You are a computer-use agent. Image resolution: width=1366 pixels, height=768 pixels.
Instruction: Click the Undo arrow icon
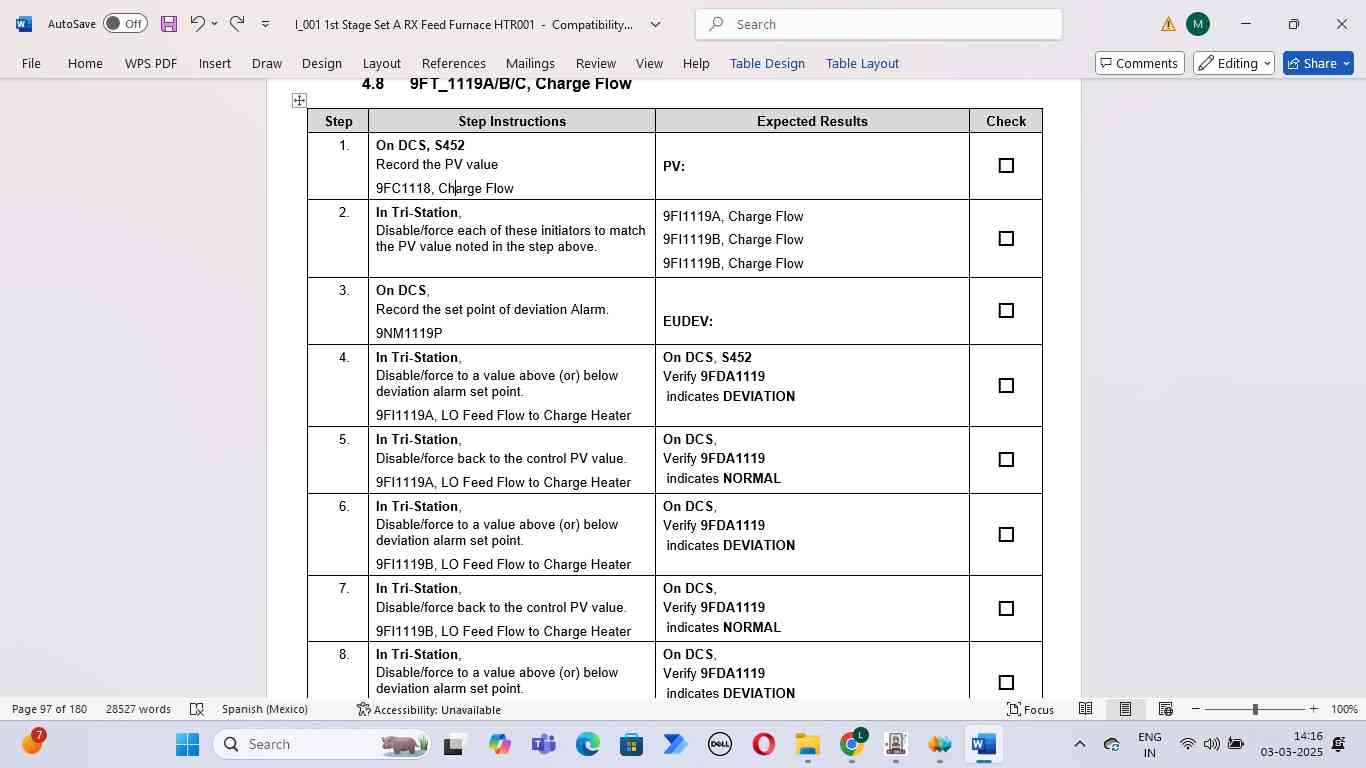click(x=197, y=24)
